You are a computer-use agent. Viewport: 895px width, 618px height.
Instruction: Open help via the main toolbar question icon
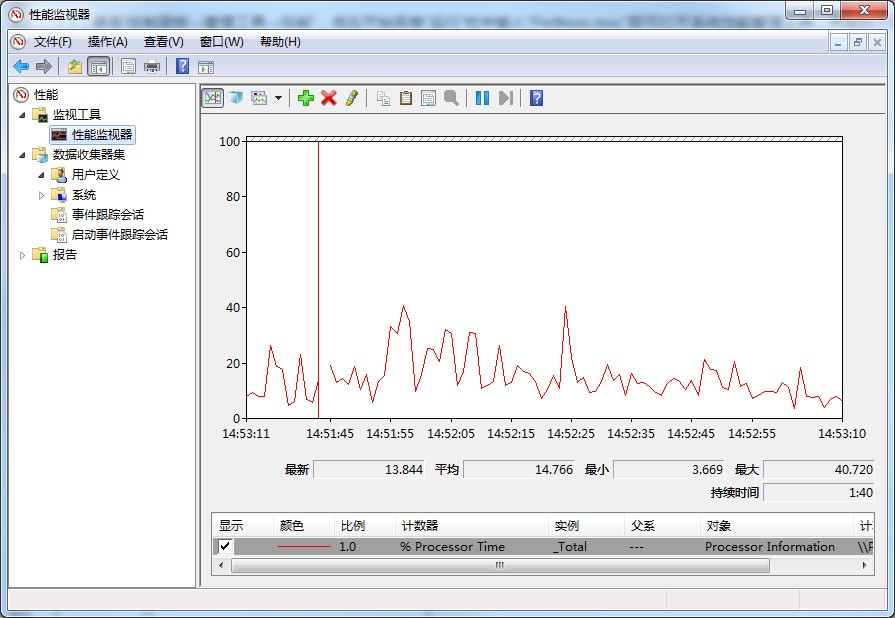tap(182, 66)
